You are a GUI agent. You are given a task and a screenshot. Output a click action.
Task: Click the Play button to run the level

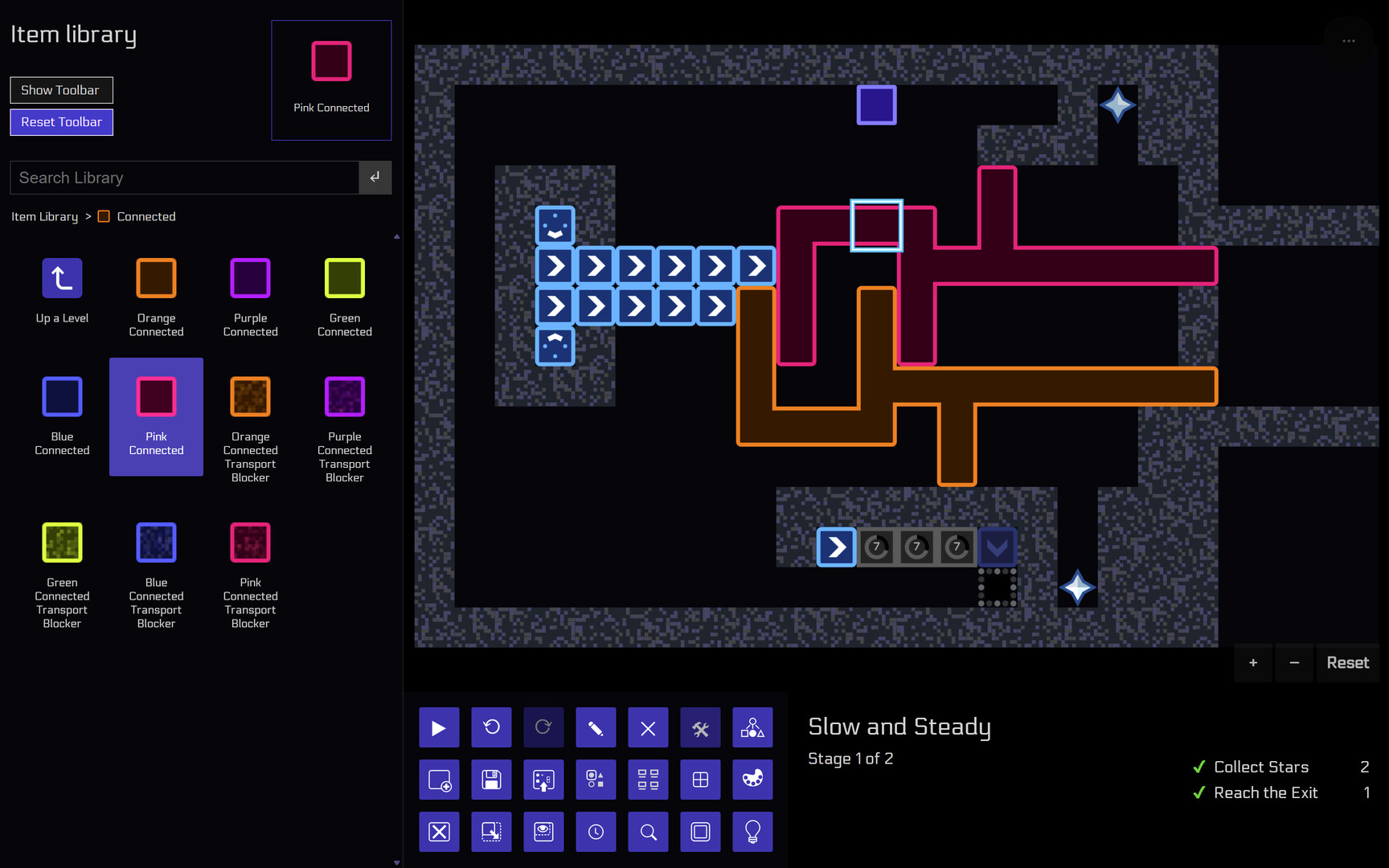439,727
